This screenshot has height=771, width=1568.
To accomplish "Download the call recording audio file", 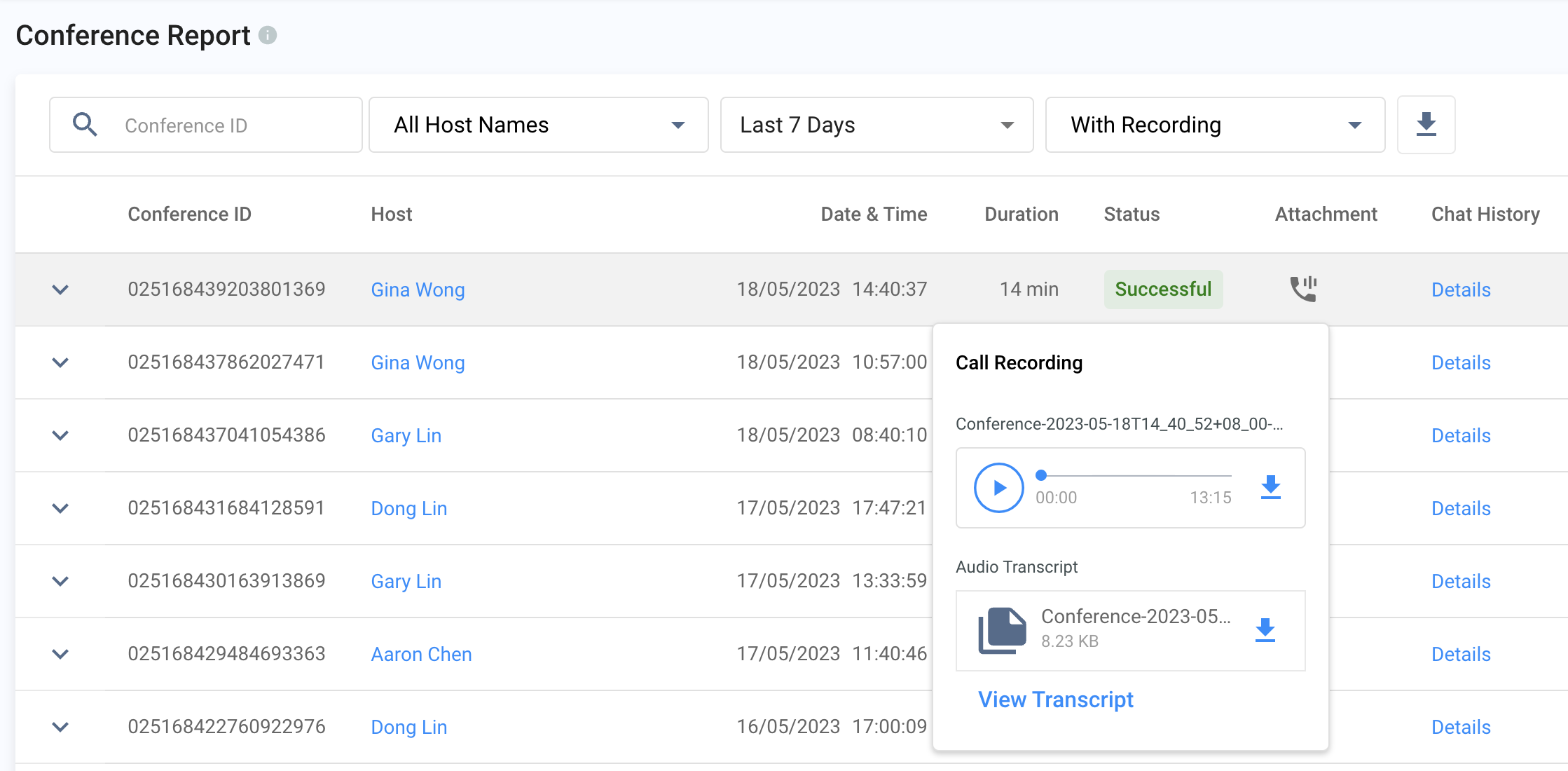I will pos(1270,487).
